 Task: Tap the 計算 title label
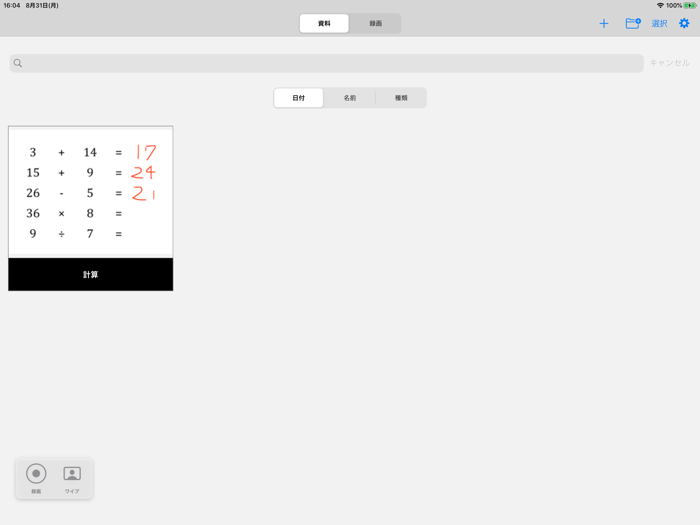[x=91, y=275]
